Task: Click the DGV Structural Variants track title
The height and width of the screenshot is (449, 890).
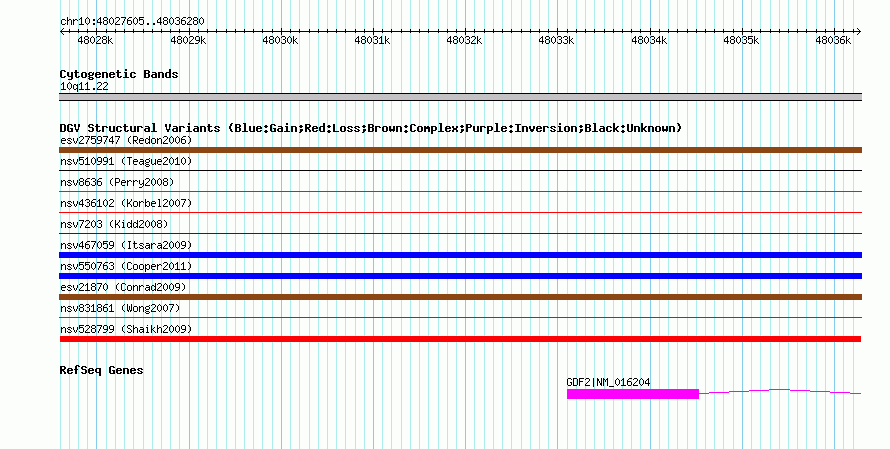Action: click(x=370, y=128)
